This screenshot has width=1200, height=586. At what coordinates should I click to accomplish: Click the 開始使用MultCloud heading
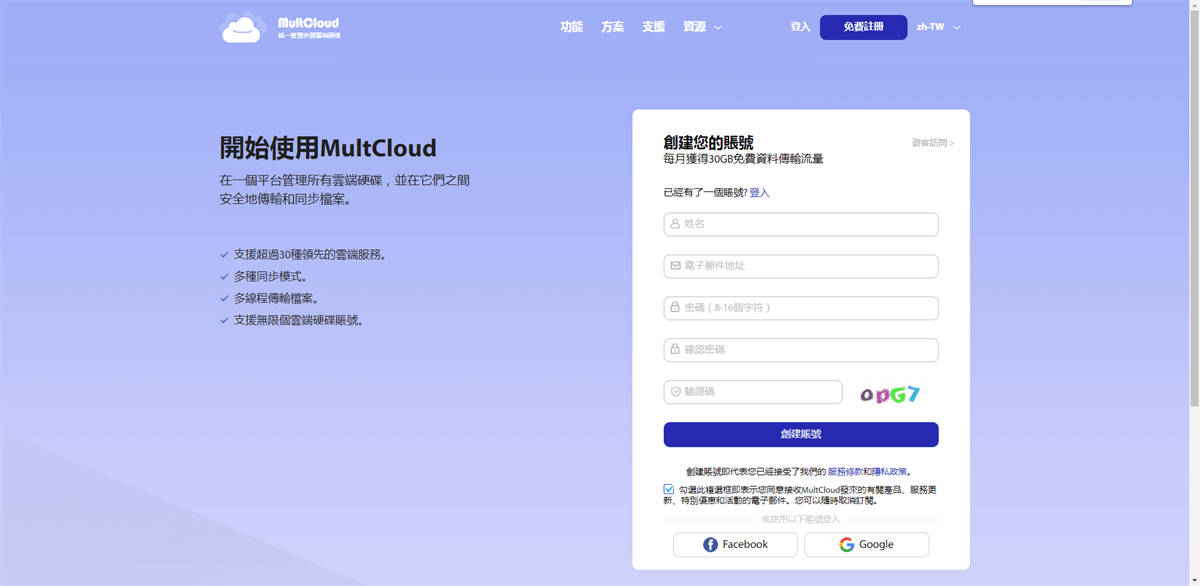click(328, 148)
